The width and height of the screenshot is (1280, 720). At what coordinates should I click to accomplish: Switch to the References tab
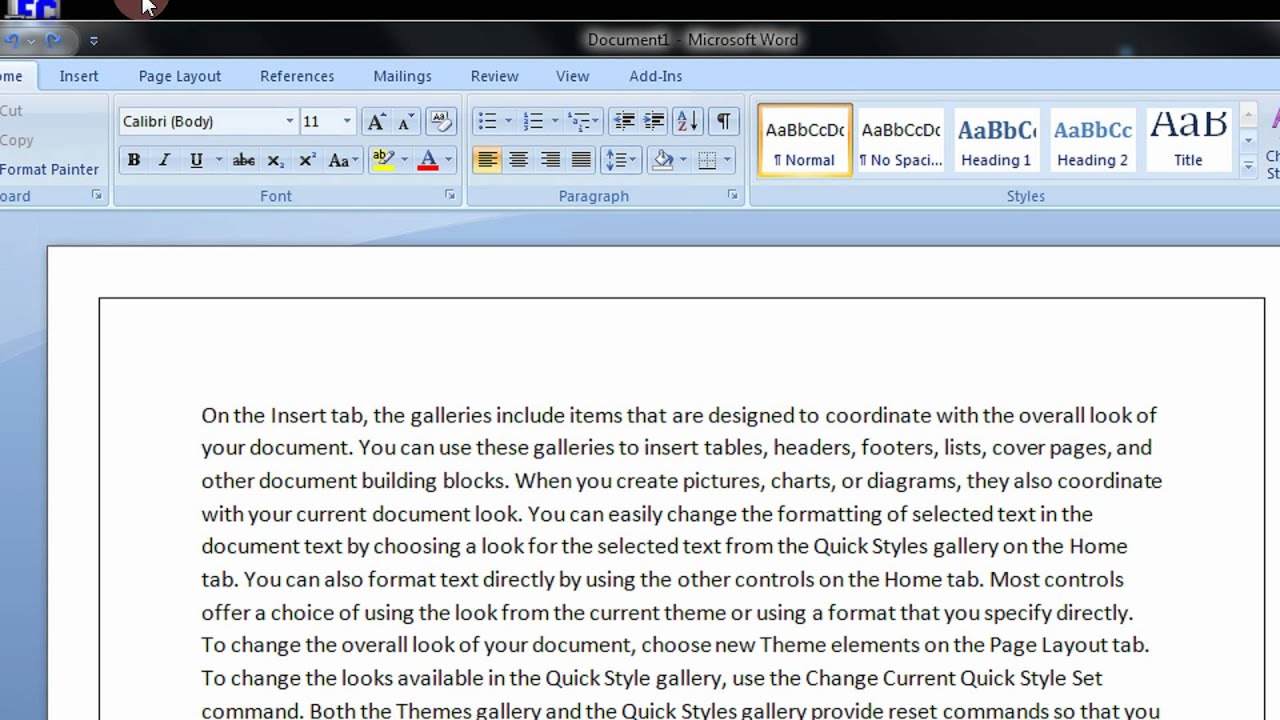297,76
